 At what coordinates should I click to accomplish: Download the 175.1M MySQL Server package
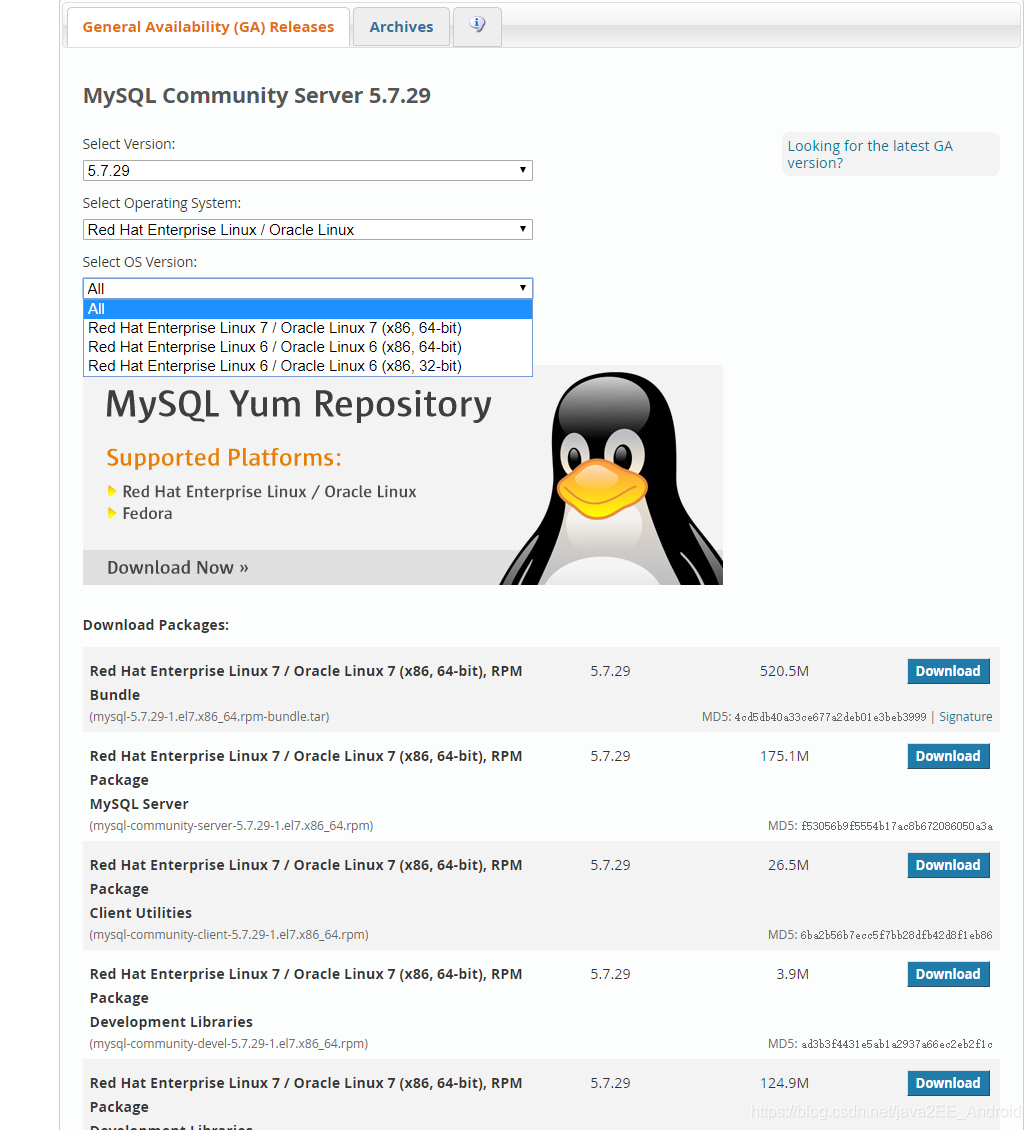pyautogui.click(x=948, y=756)
